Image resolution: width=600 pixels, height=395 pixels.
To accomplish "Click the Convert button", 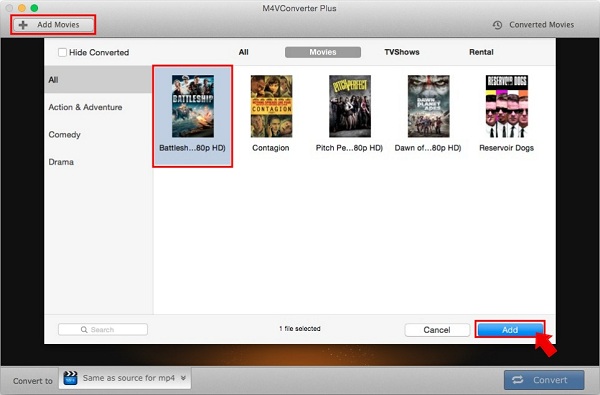I will (544, 380).
